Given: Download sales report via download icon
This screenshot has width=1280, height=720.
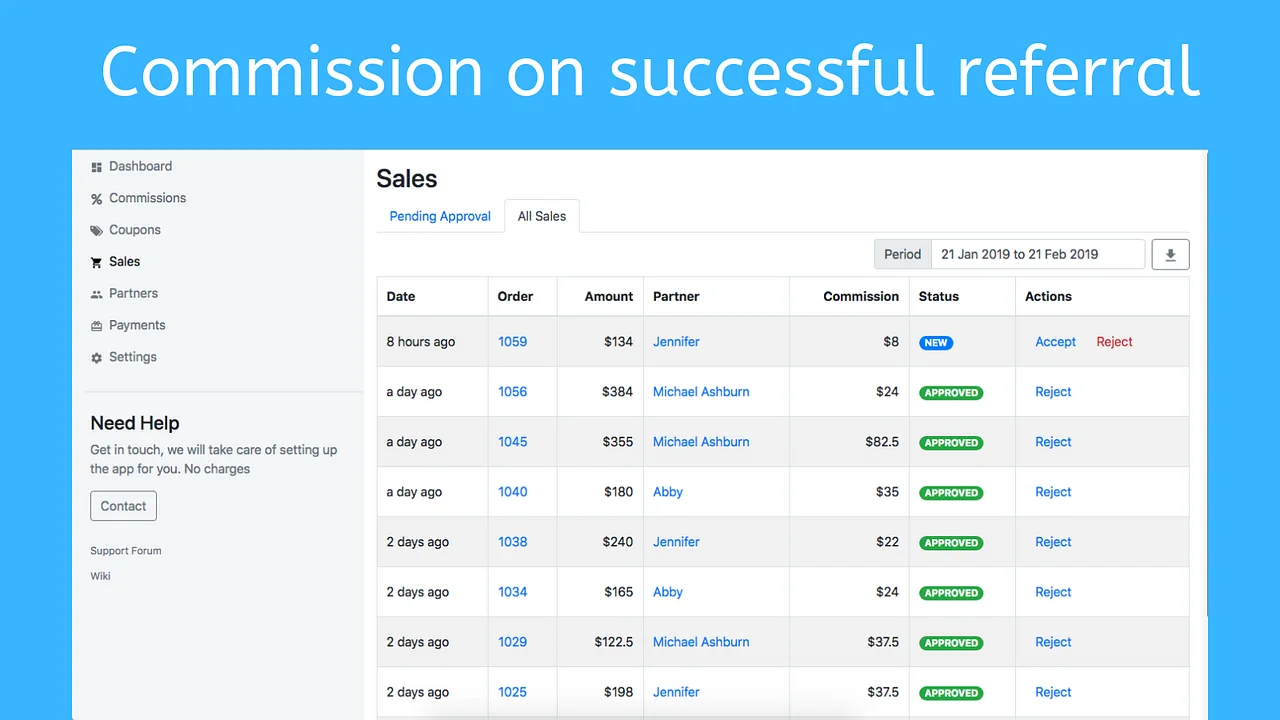Looking at the screenshot, I should coord(1170,254).
